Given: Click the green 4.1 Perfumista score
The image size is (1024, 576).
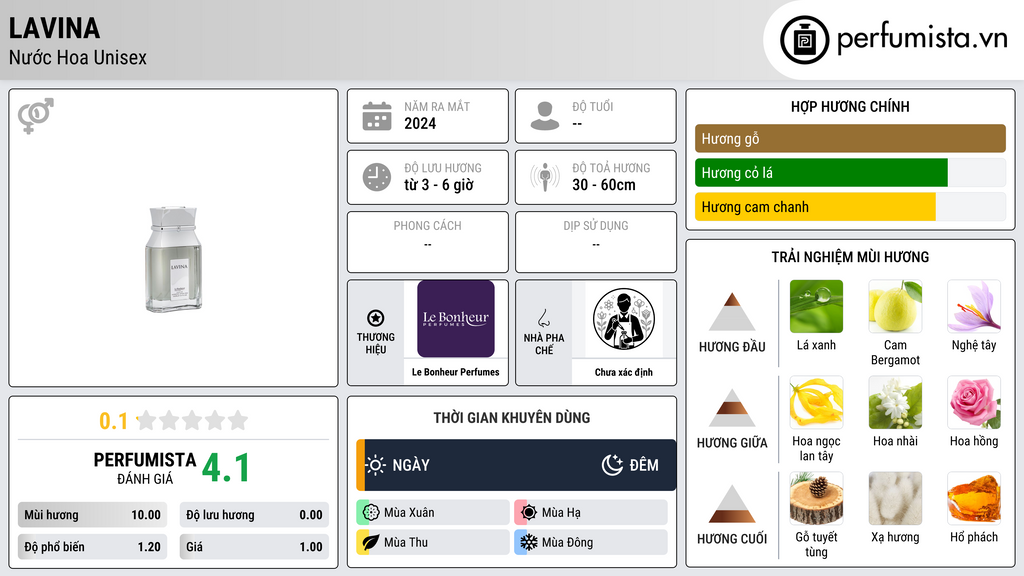Looking at the screenshot, I should [x=225, y=468].
